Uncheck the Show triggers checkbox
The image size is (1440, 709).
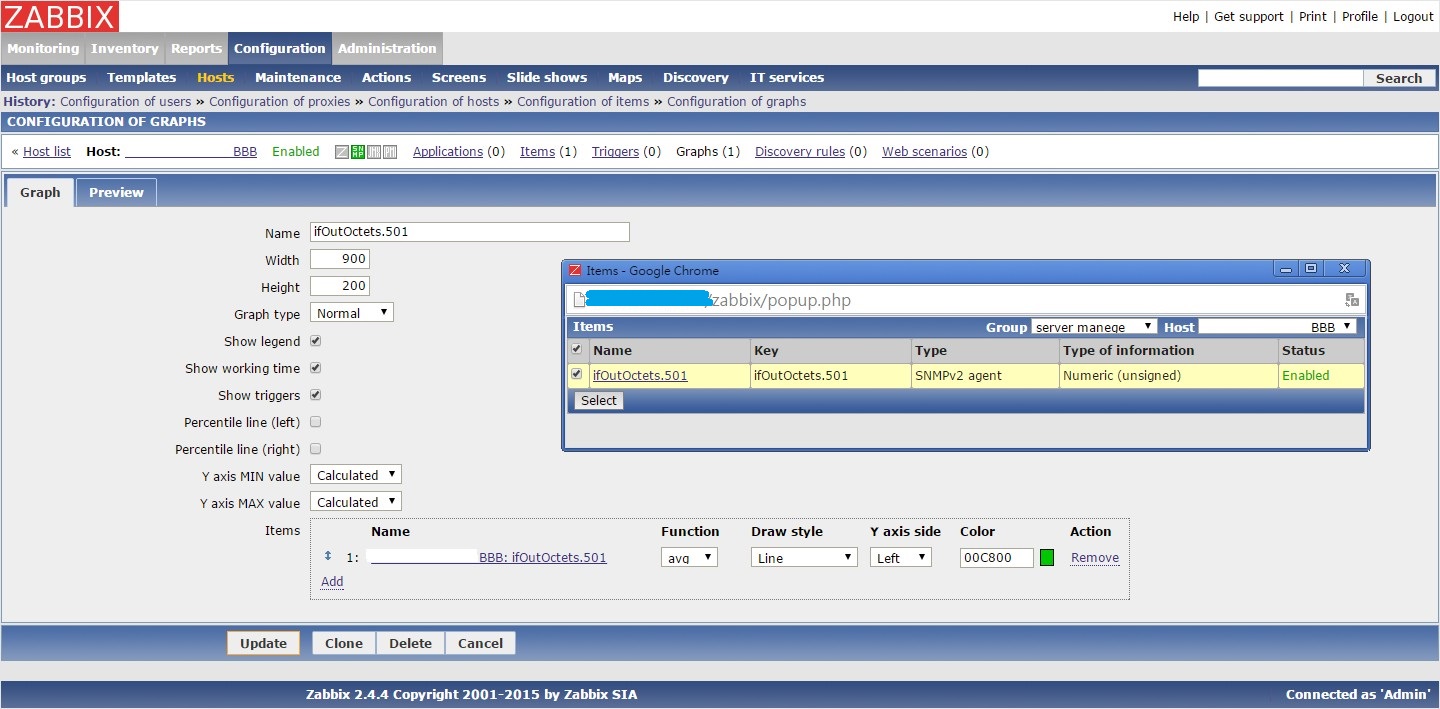tap(316, 395)
